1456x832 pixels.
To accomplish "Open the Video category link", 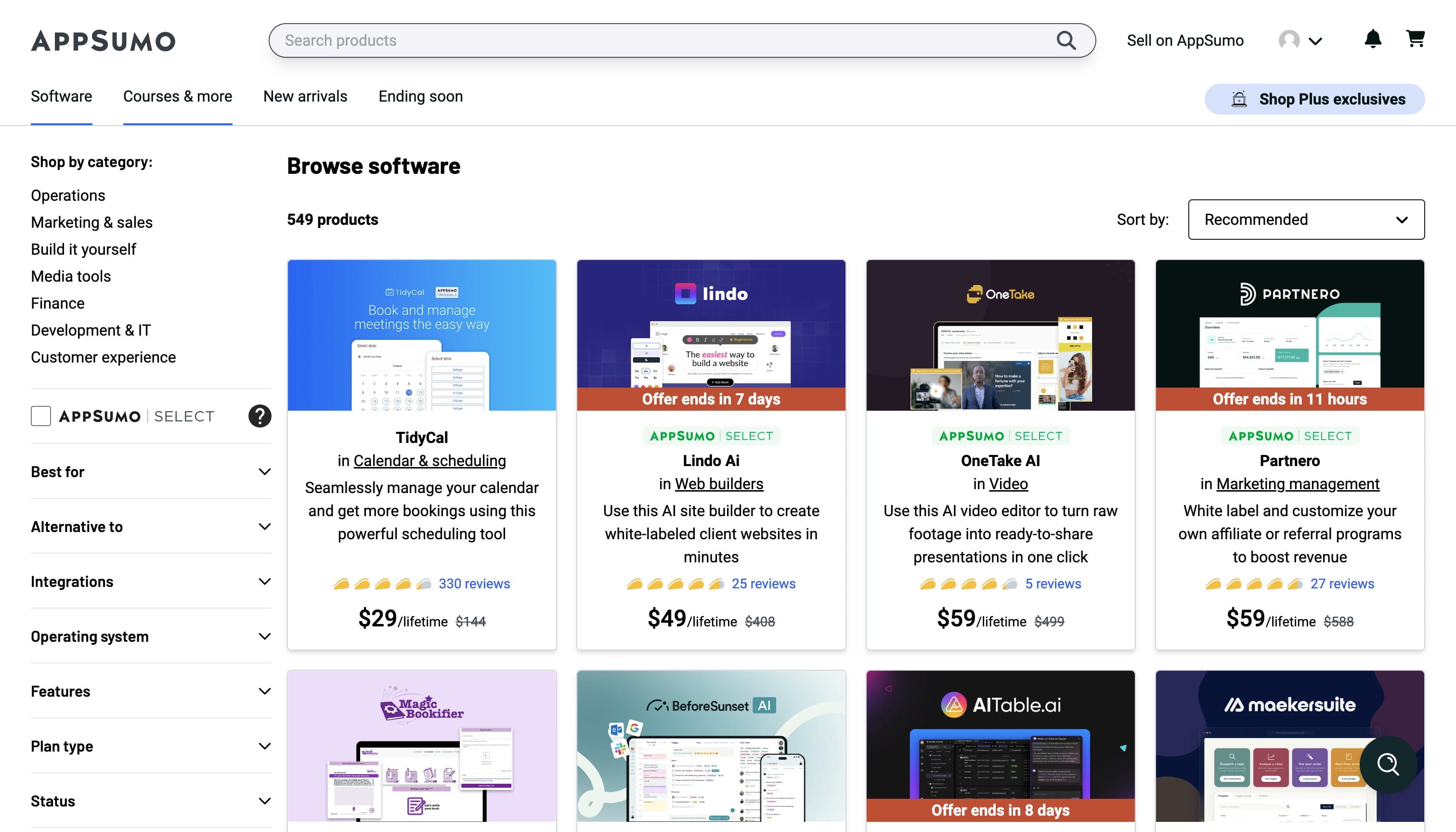I will [1009, 484].
